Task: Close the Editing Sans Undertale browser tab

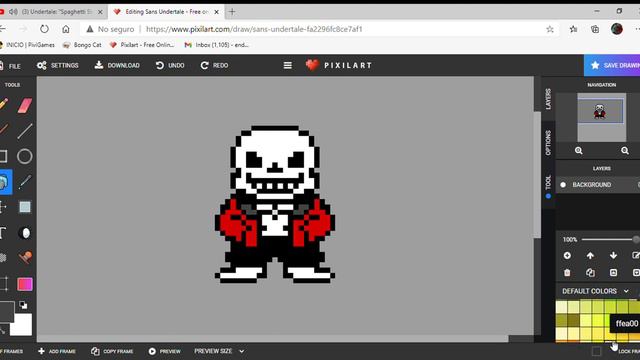Action: (x=217, y=12)
